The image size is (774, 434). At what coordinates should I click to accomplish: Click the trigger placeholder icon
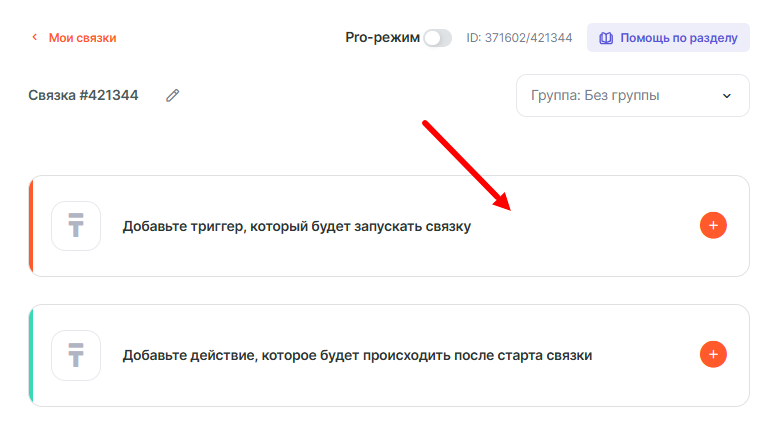(x=76, y=226)
